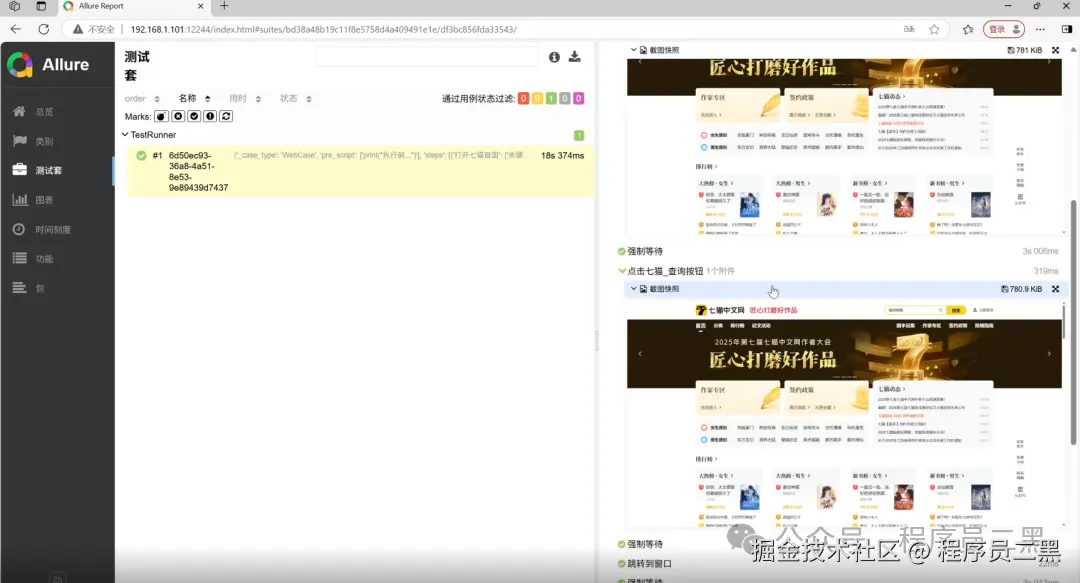
Task: Click the browser address bar URL
Action: (x=324, y=30)
